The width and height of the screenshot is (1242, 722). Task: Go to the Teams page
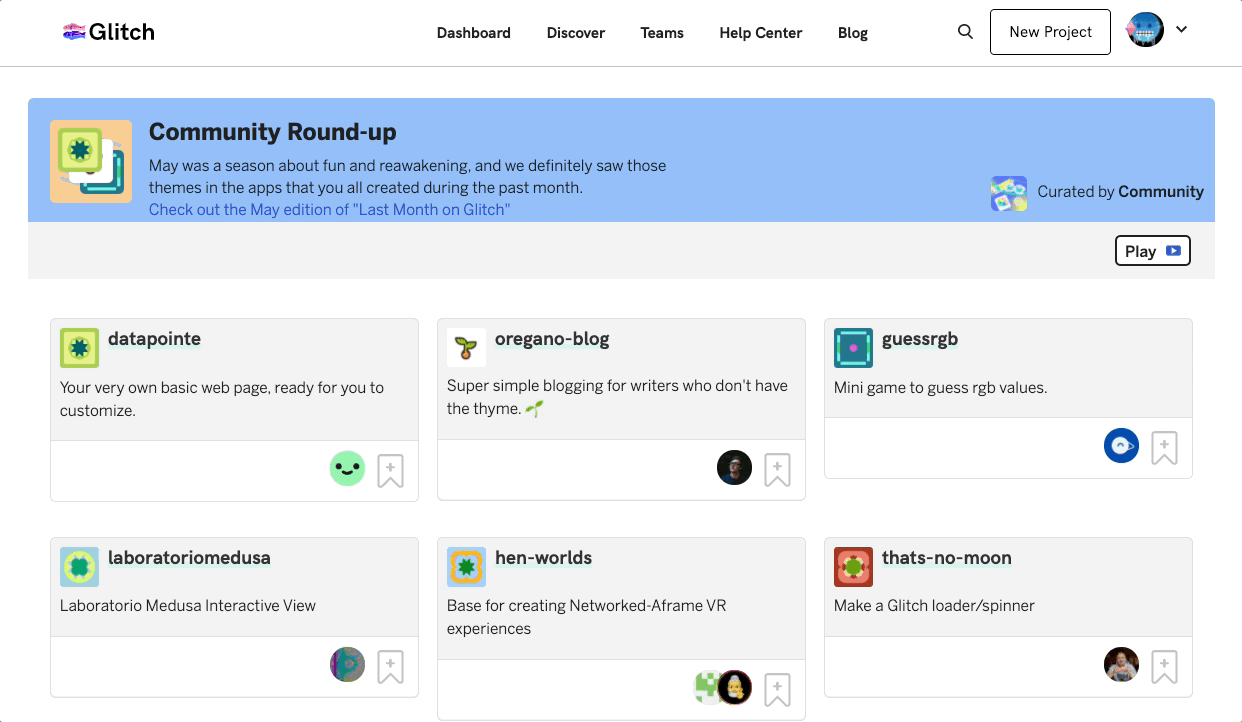tap(662, 33)
